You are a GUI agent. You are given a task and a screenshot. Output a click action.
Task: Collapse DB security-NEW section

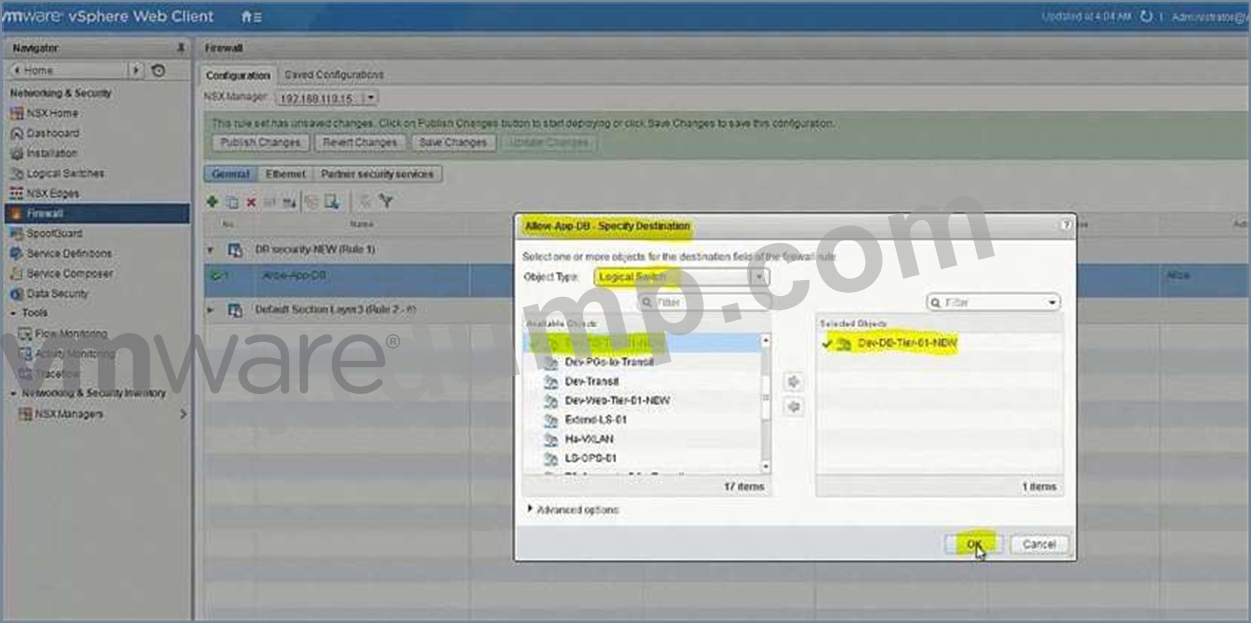tap(211, 249)
